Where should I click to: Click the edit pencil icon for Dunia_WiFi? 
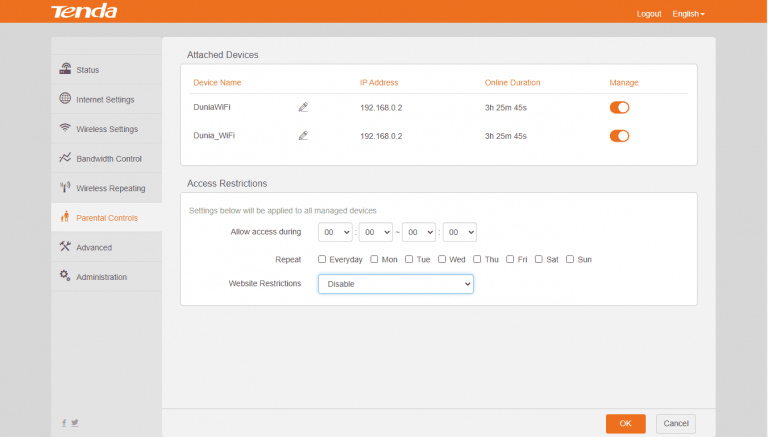point(303,136)
